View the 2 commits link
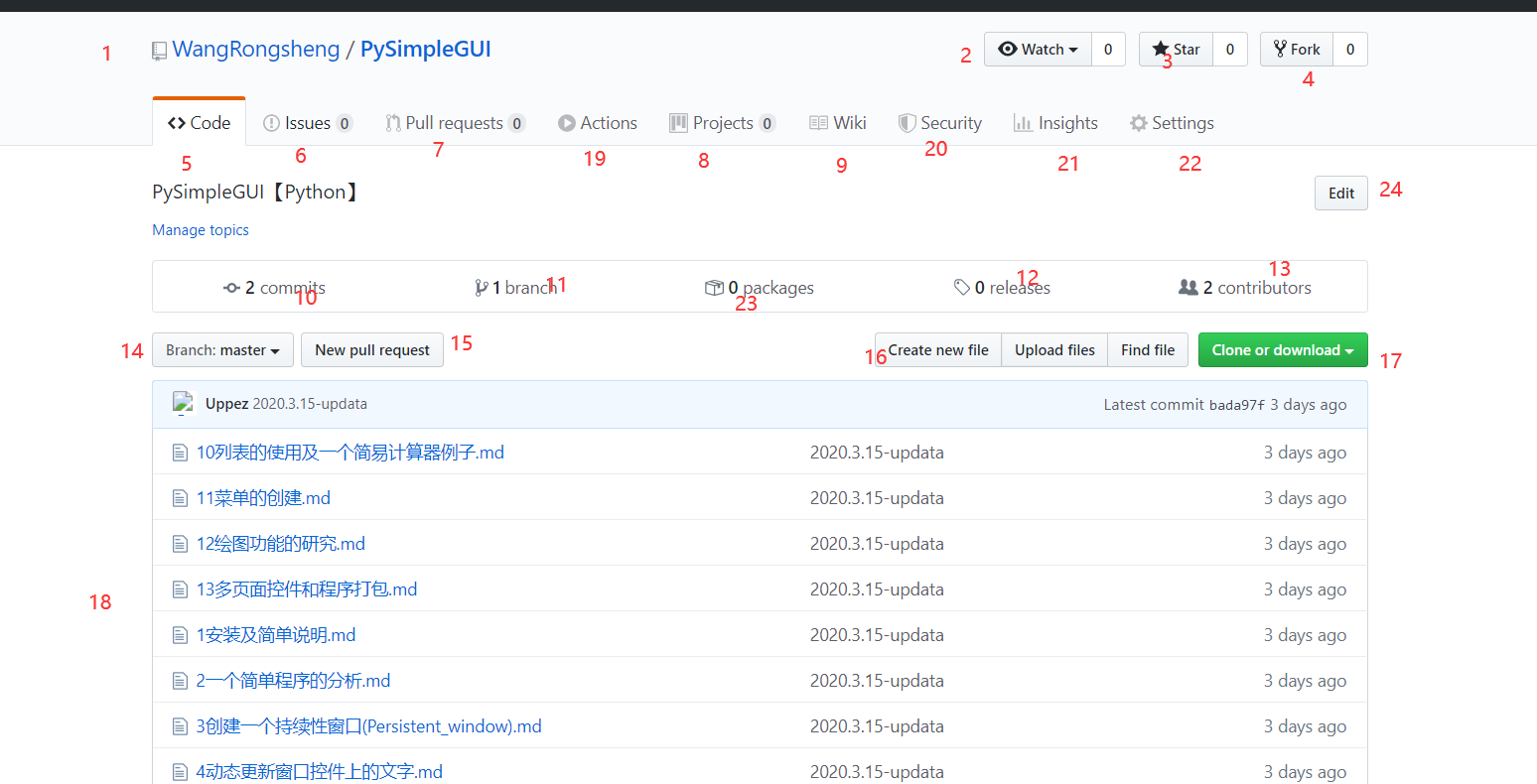Screen dimensions: 1537x784 click(x=275, y=288)
